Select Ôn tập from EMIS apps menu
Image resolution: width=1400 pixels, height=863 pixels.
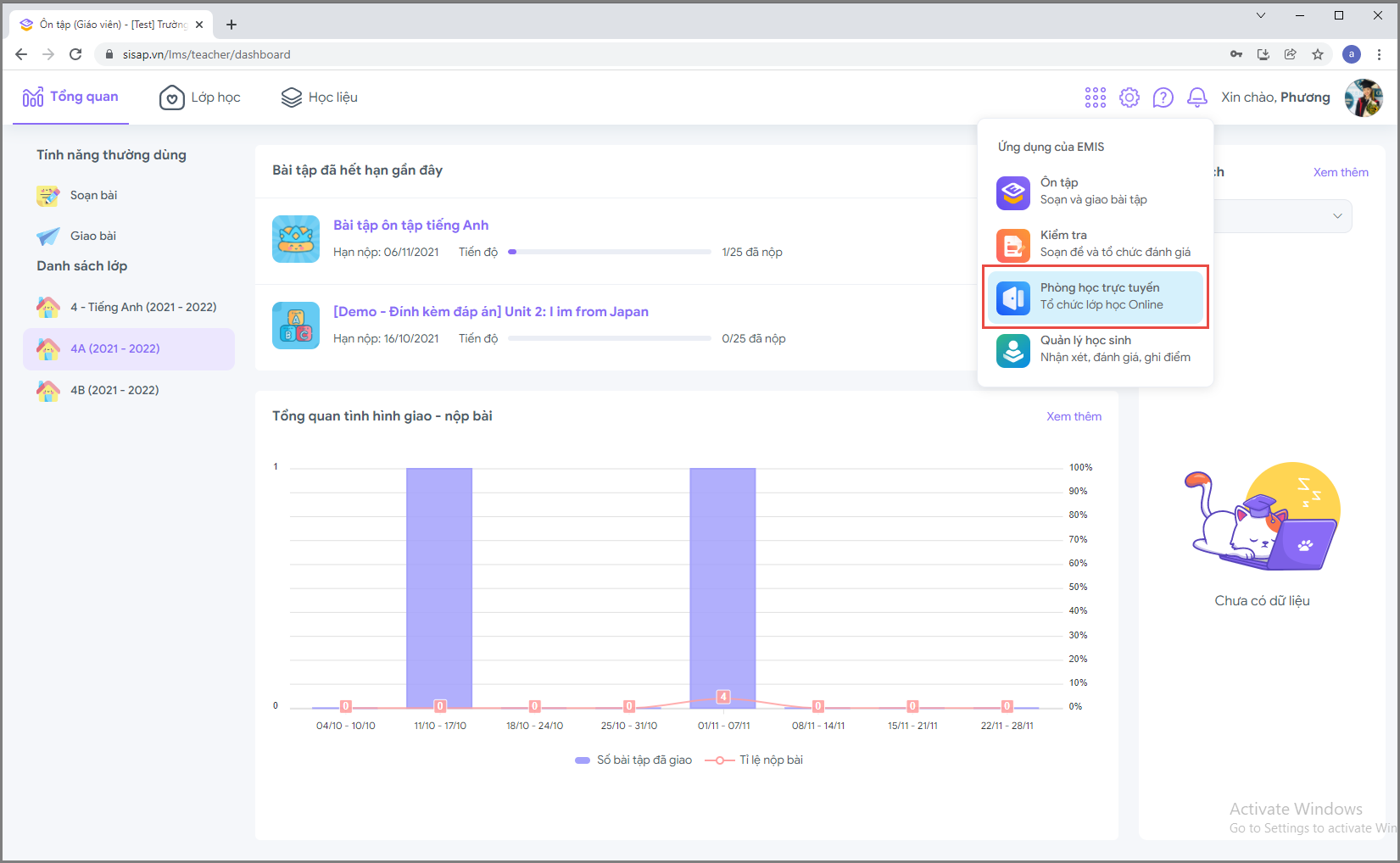[x=1096, y=192]
